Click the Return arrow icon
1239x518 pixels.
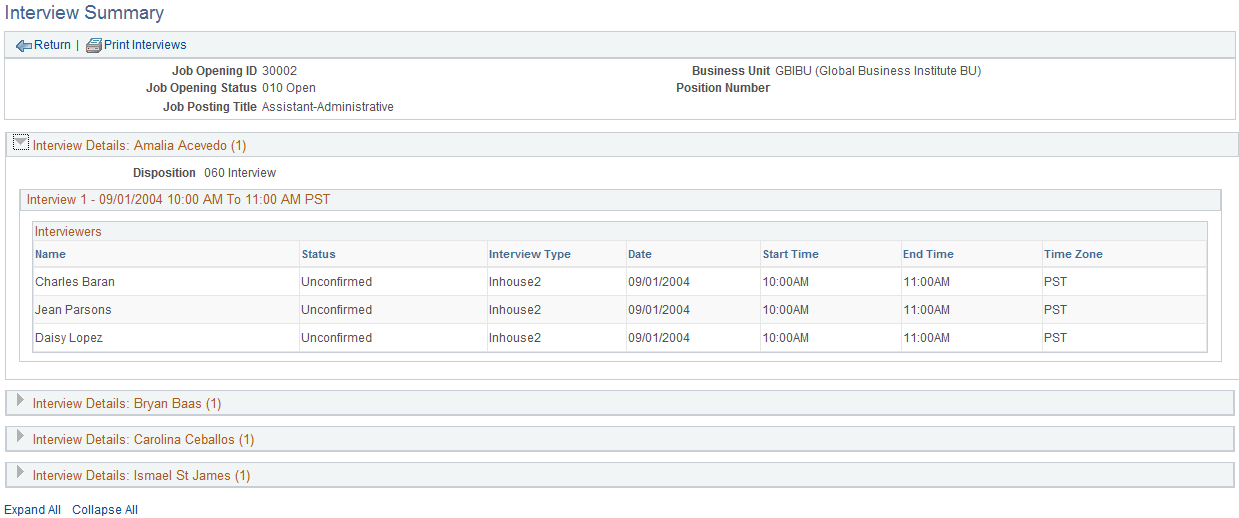coord(24,45)
